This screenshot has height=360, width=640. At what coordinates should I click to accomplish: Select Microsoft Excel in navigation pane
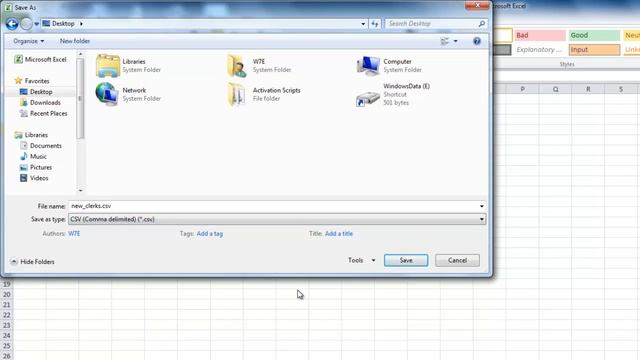point(40,60)
